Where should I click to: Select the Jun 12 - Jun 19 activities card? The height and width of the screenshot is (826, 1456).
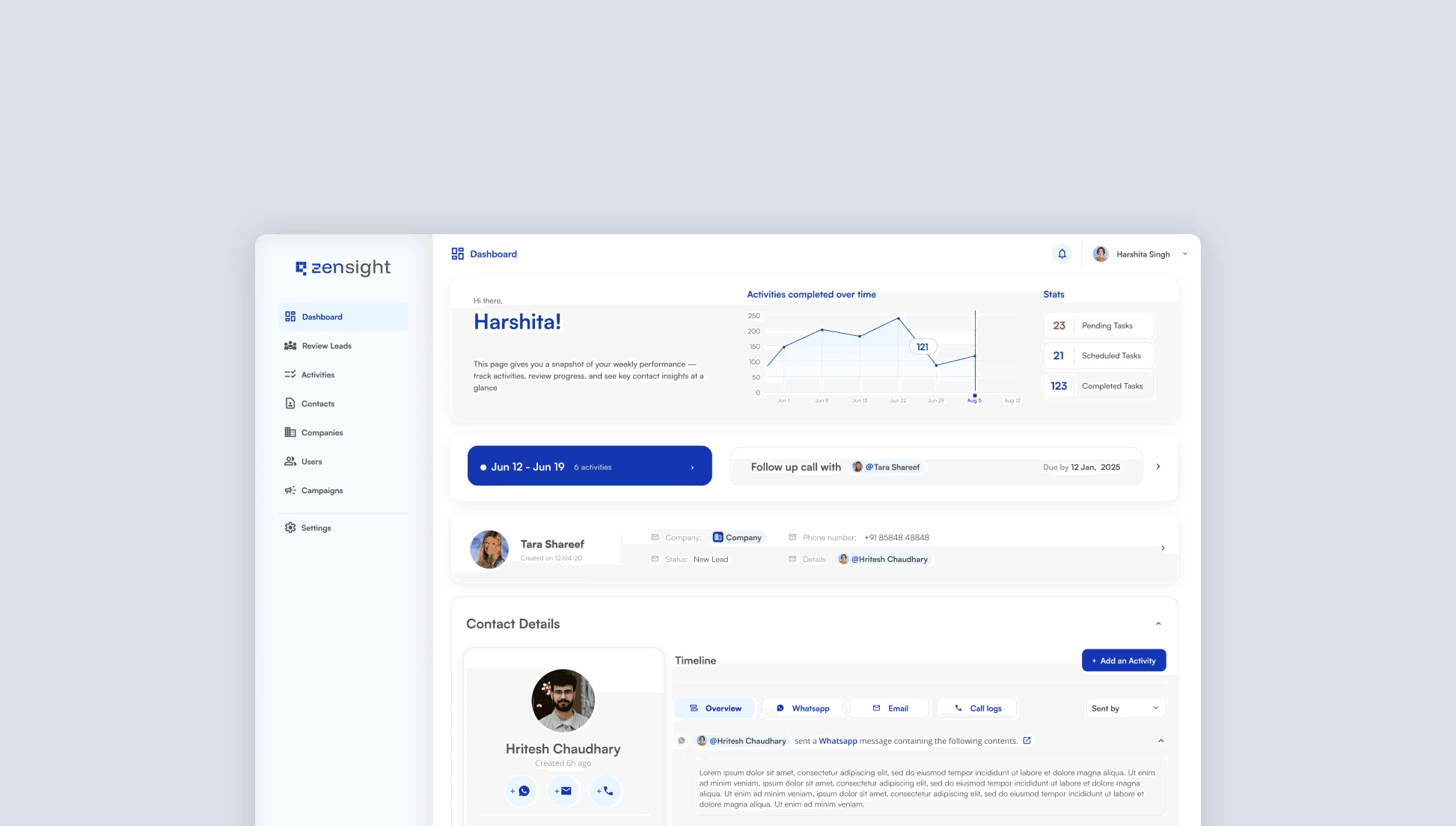589,466
